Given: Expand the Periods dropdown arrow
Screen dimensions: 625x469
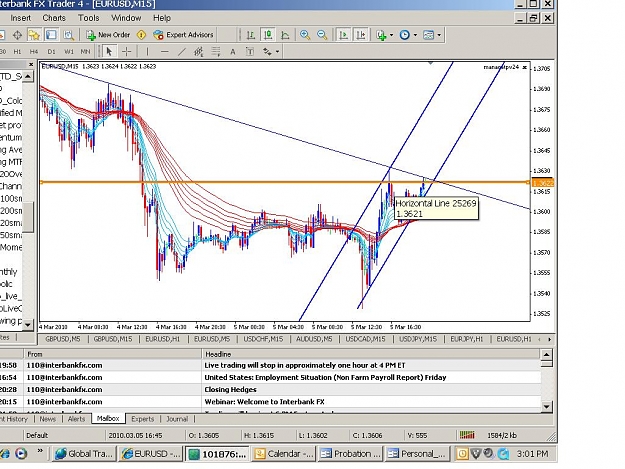Looking at the screenshot, I should (x=415, y=35).
